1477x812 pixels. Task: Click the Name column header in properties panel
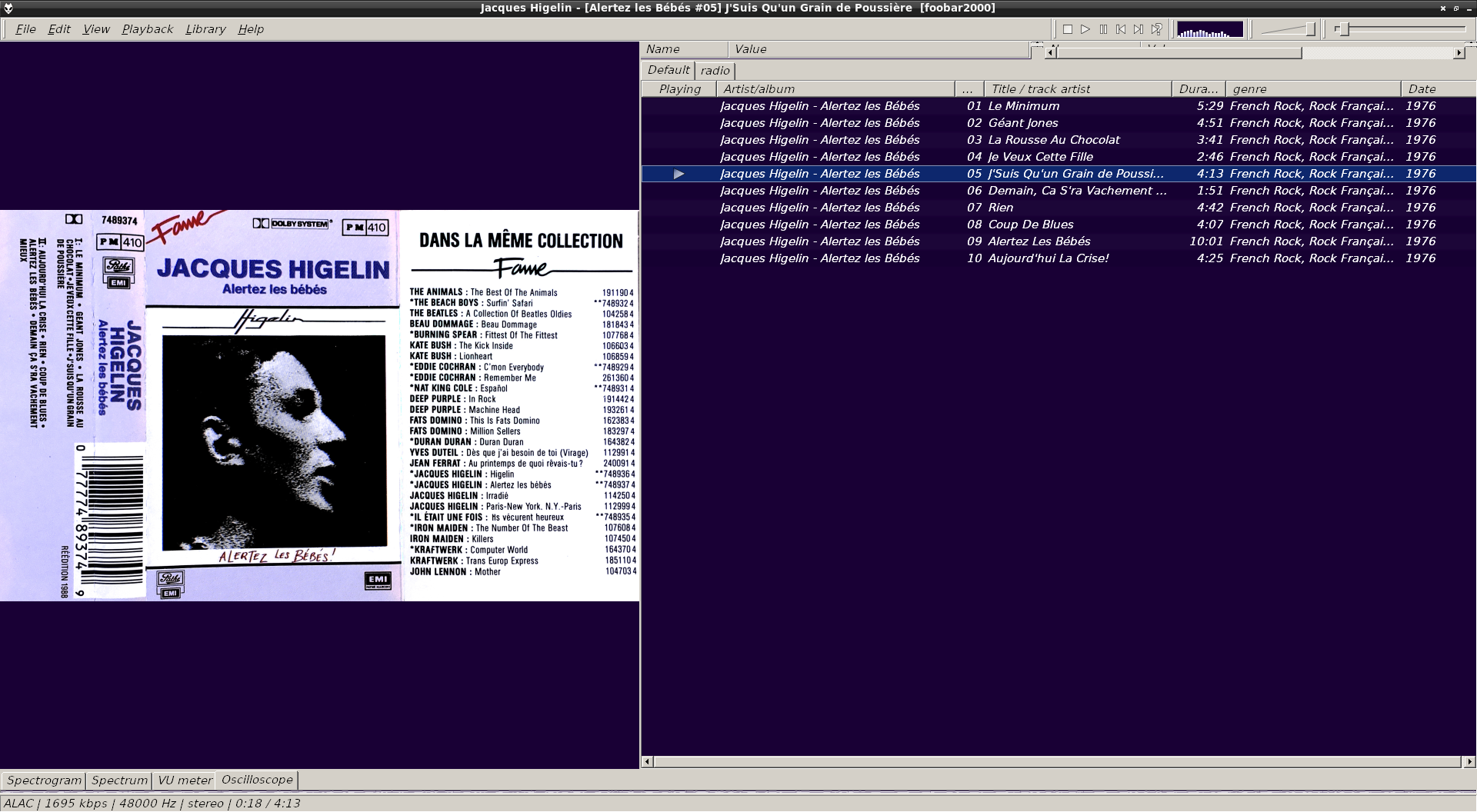(684, 49)
